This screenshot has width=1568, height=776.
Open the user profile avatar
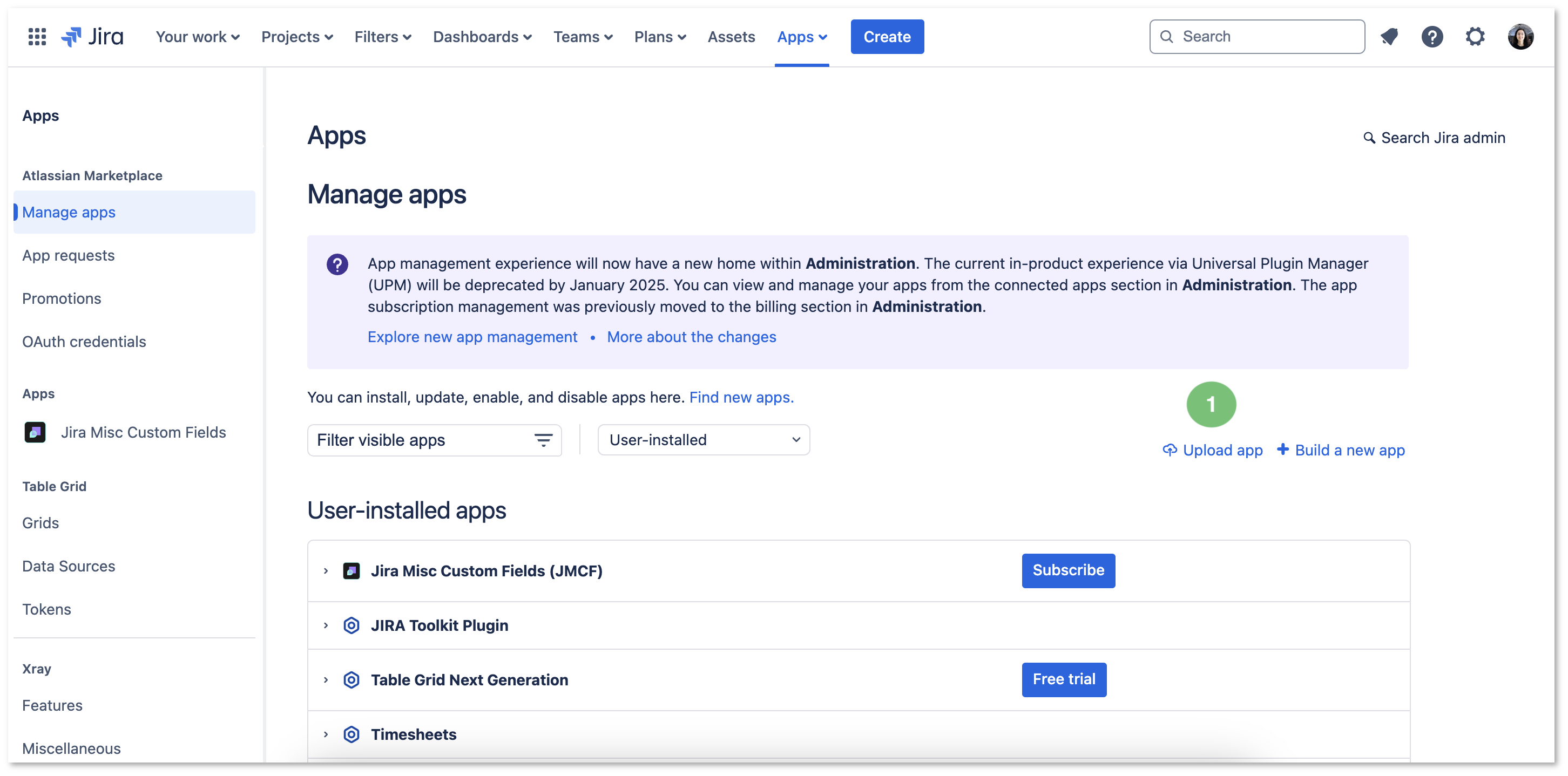click(1520, 37)
